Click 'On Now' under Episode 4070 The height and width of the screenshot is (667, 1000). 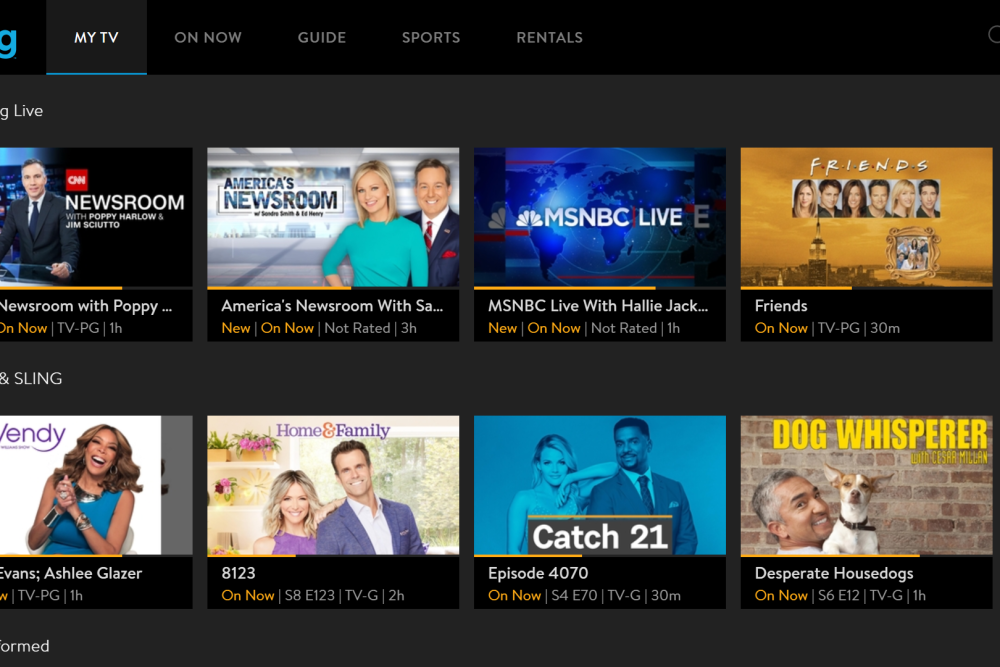(515, 596)
